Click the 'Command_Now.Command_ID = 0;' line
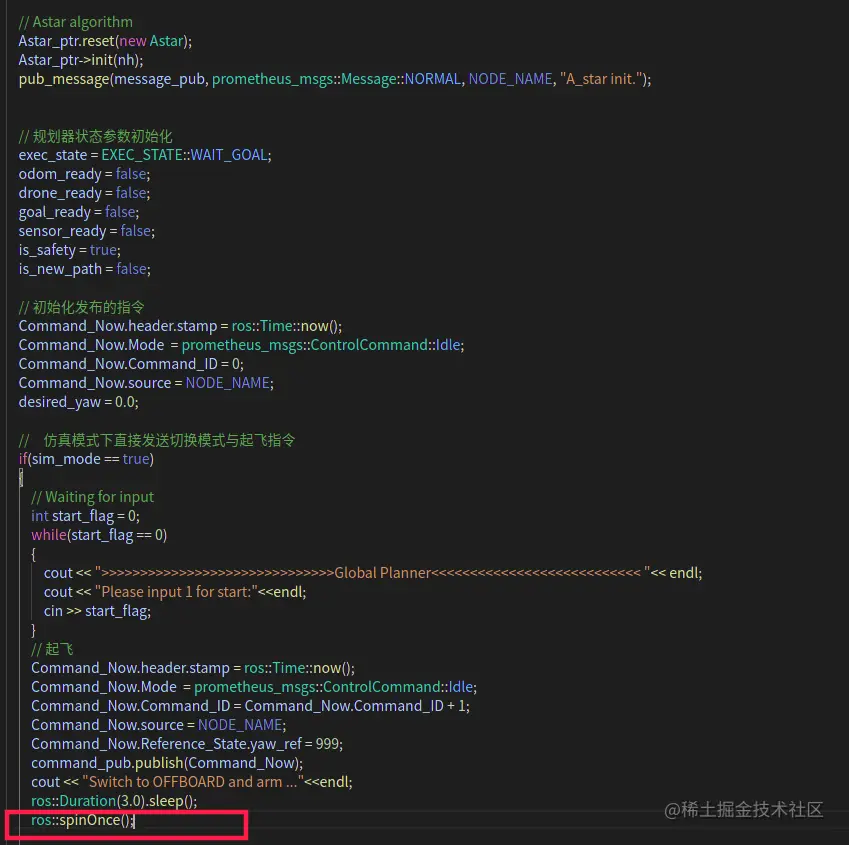849x845 pixels. [131, 364]
